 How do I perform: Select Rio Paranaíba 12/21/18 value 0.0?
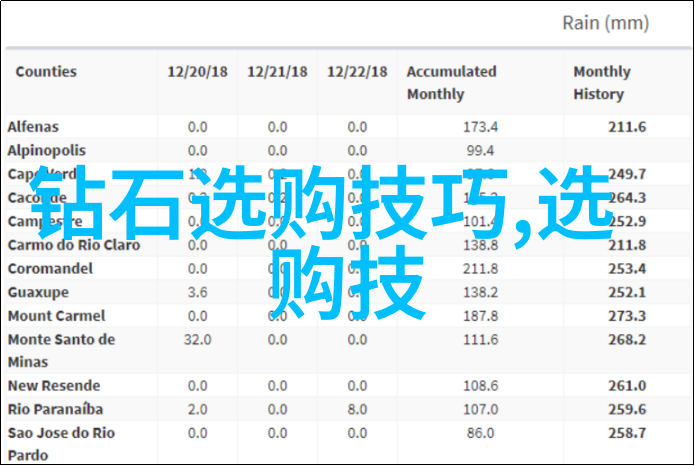coord(277,409)
